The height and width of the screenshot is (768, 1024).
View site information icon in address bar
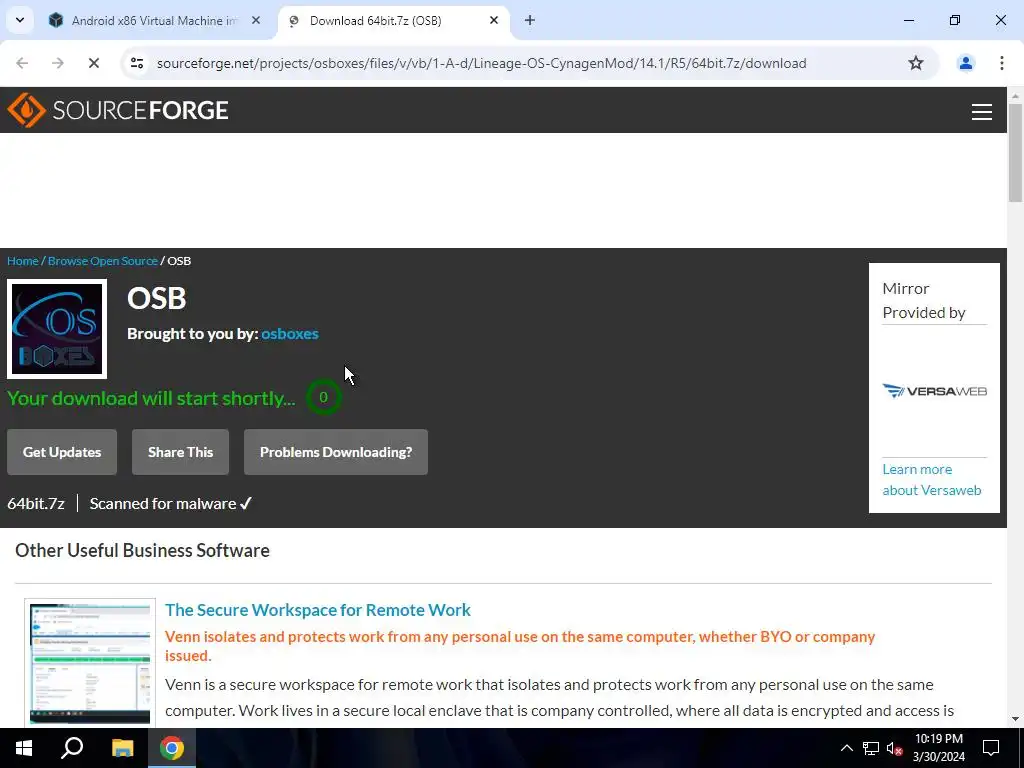[x=137, y=63]
